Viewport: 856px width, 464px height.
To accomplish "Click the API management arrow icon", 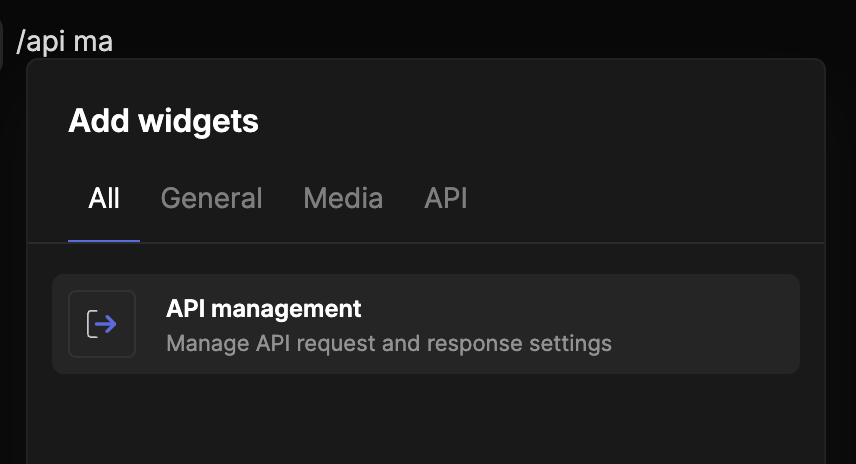I will click(x=102, y=324).
